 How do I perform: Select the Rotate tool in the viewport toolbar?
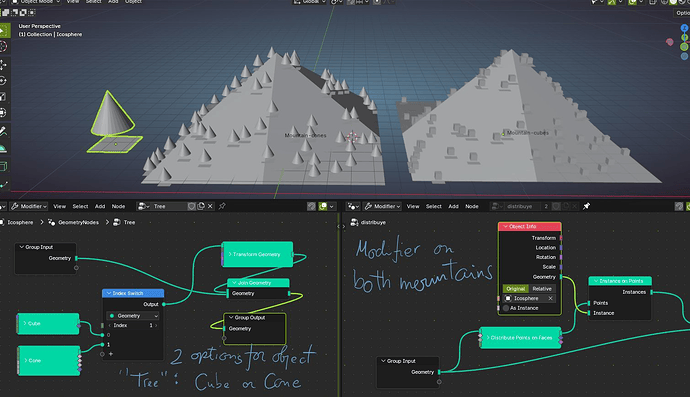point(3,81)
